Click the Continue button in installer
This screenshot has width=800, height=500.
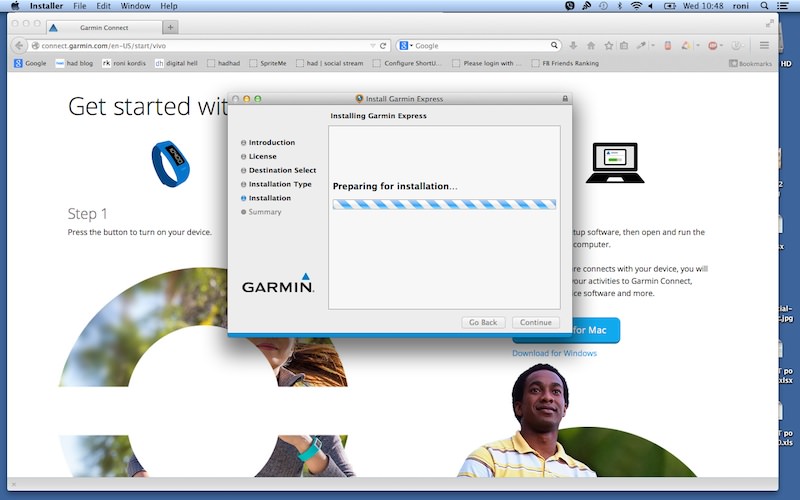(x=535, y=322)
